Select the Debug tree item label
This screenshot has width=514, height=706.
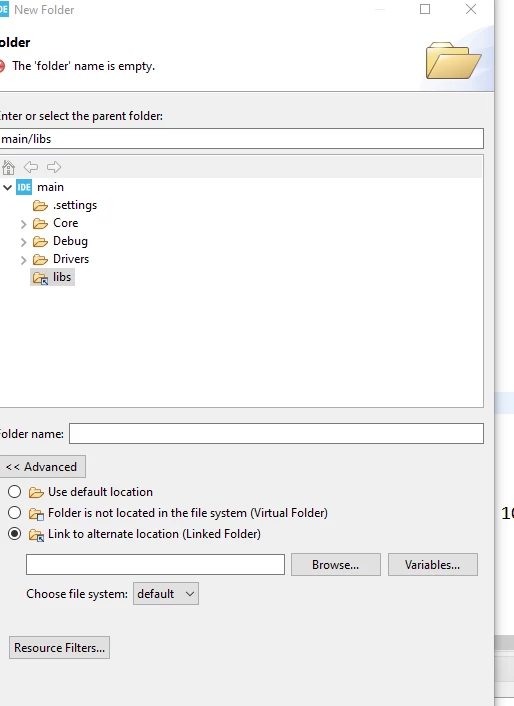[x=70, y=241]
